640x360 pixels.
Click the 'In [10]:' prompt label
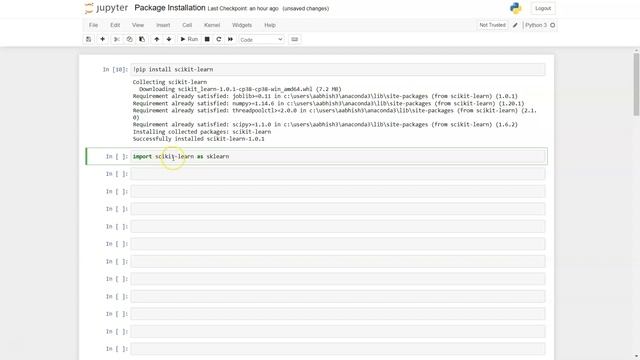click(115, 69)
